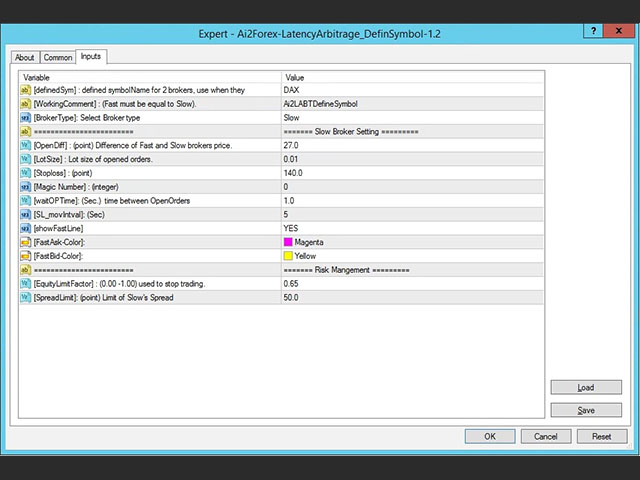This screenshot has width=640, height=480.
Task: Click the integer icon beside BrokerType variable
Action: [x=25, y=118]
